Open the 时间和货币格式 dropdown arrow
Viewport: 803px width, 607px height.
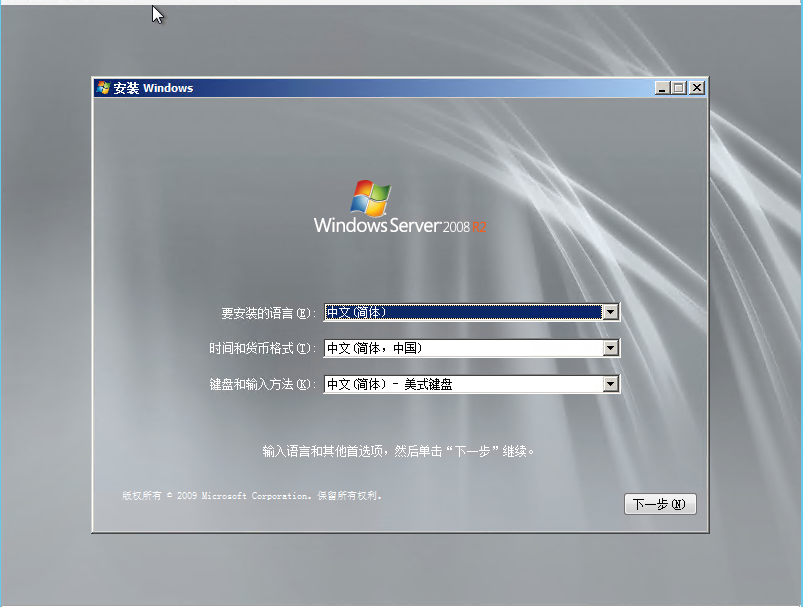pos(610,348)
